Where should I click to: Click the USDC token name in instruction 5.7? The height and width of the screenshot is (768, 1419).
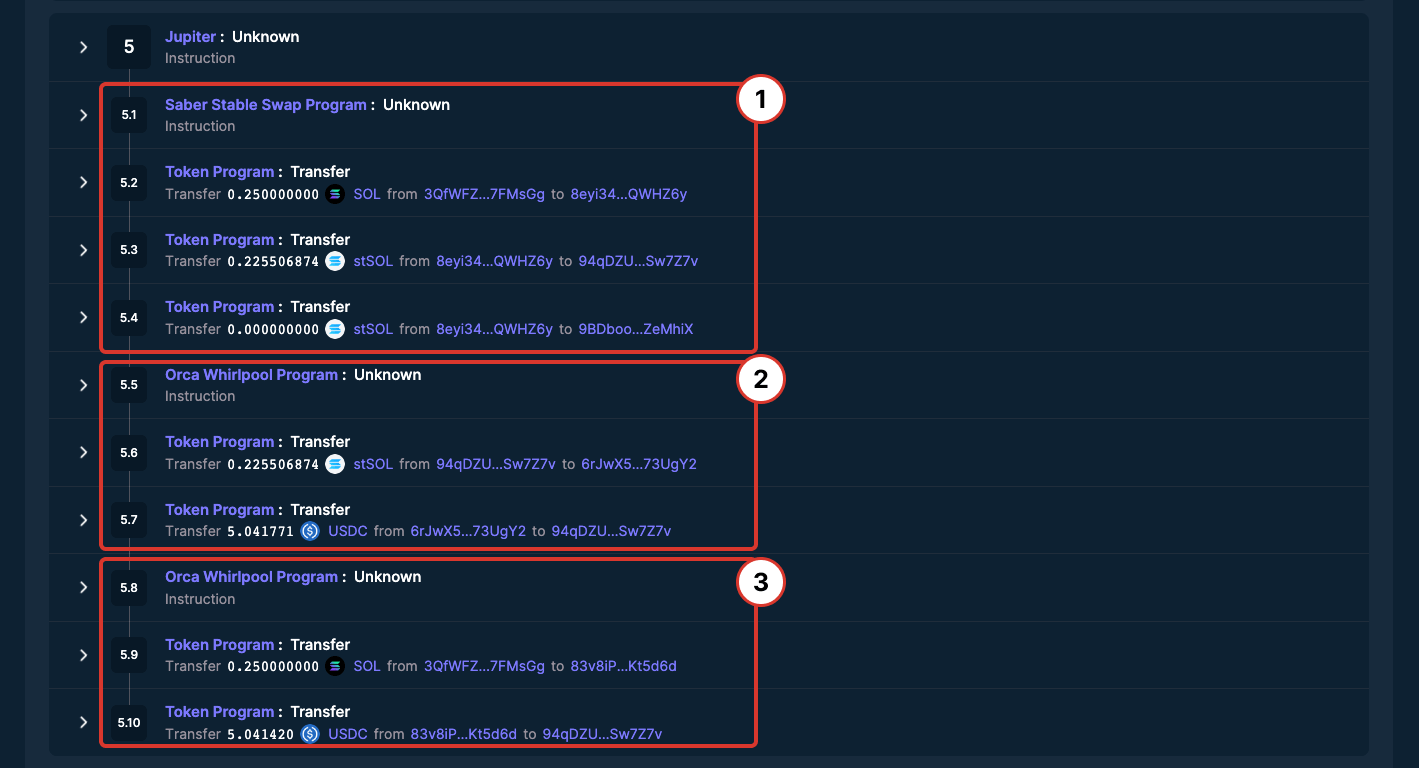click(x=348, y=531)
